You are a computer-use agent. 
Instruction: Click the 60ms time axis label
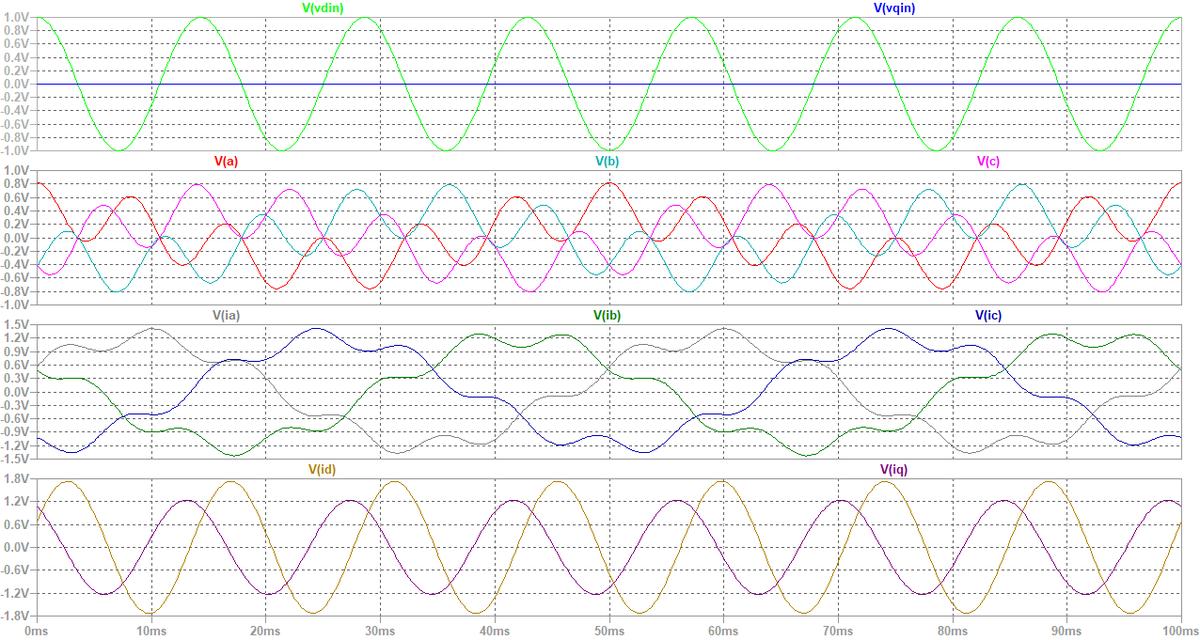coord(723,632)
